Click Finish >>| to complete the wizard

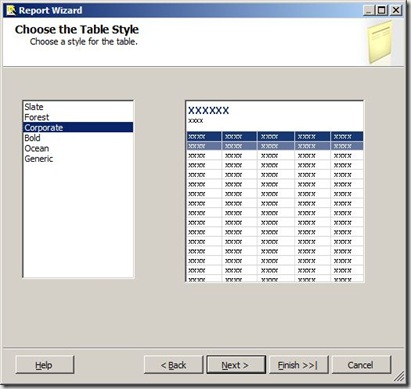(299, 365)
